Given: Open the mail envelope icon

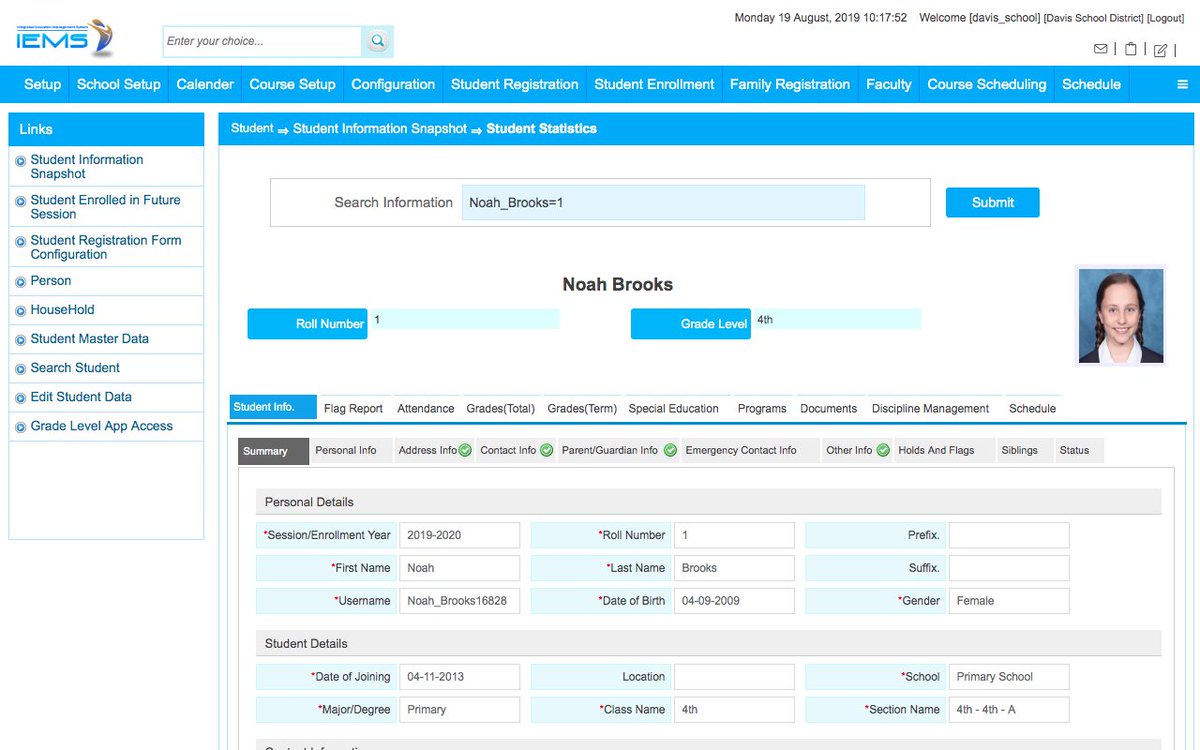Looking at the screenshot, I should click(1100, 49).
